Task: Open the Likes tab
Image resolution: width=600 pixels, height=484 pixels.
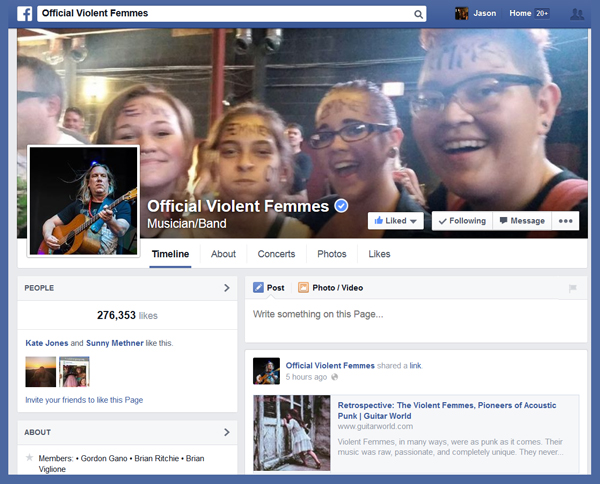Action: point(379,254)
